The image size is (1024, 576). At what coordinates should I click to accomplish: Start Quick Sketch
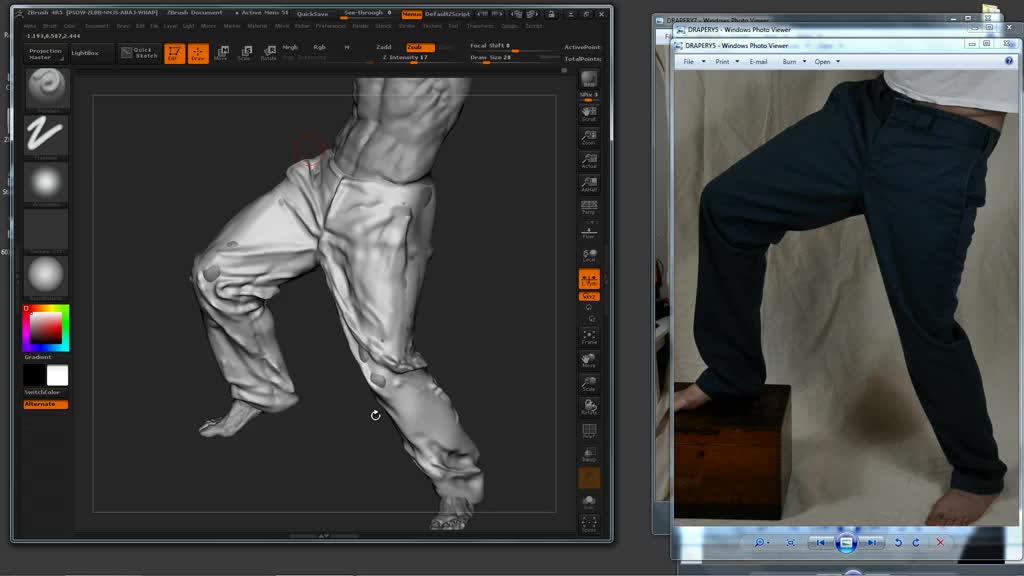(x=139, y=53)
